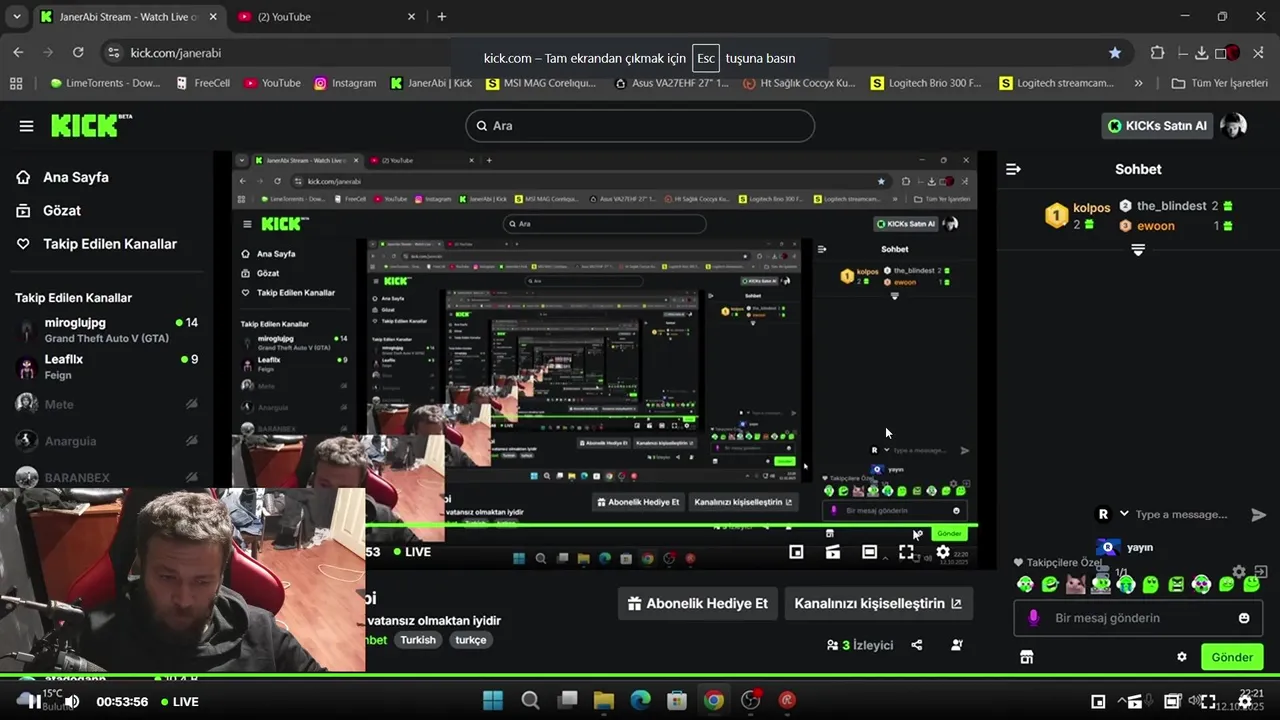Image resolution: width=1280 pixels, height=720 pixels.
Task: Open the user avatar menu
Action: (1234, 126)
